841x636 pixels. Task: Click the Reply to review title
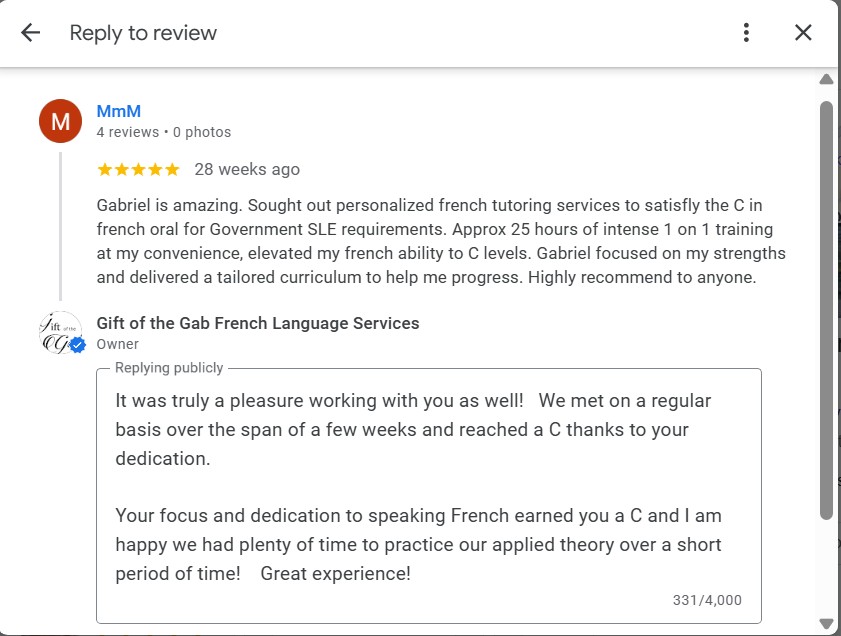coord(143,32)
